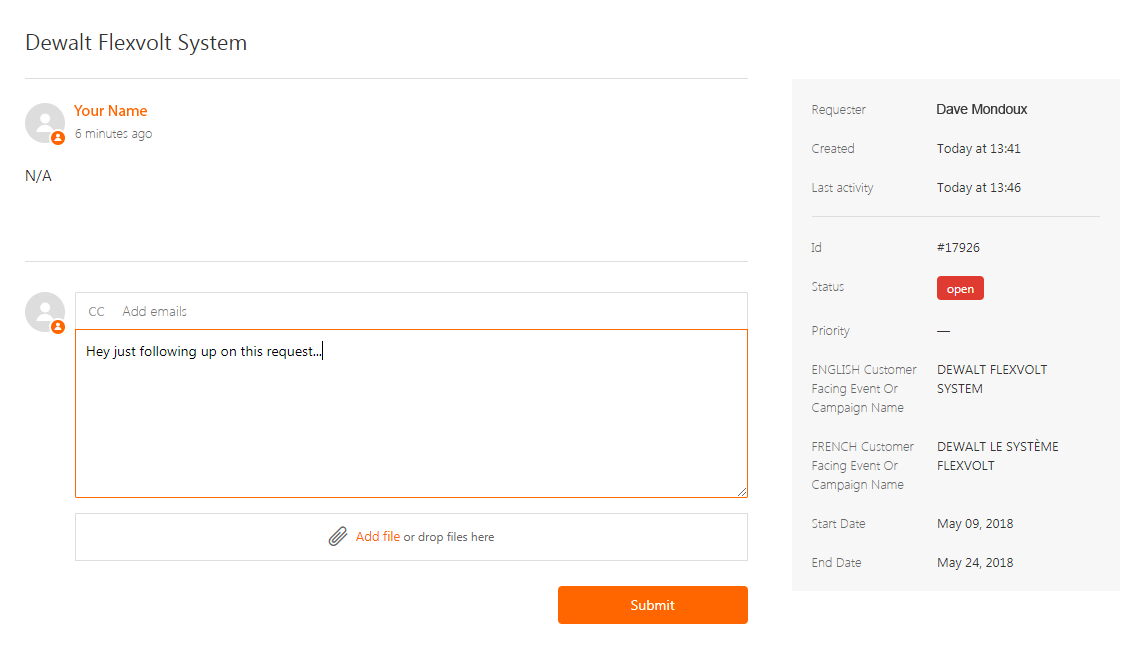This screenshot has height=668, width=1143.
Task: Click the Start Date May 09, 2018 value
Action: (x=974, y=524)
